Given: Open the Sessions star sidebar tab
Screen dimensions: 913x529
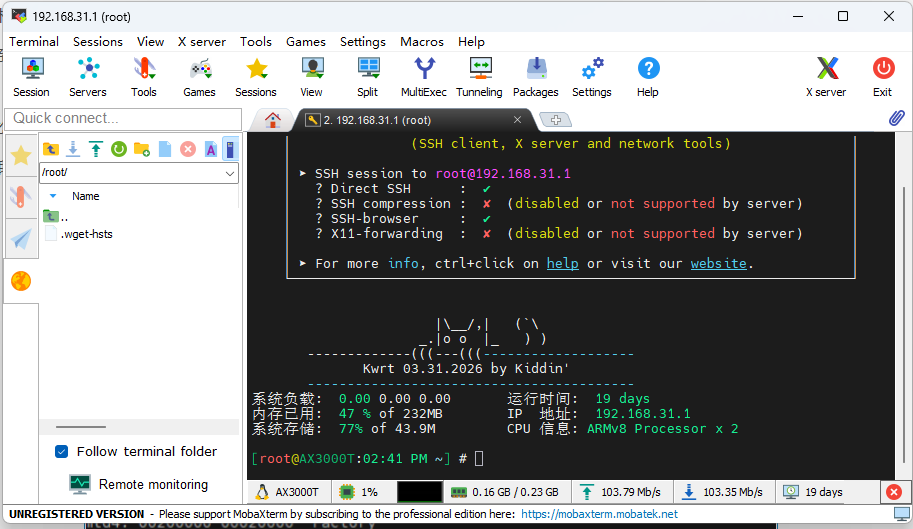Looking at the screenshot, I should 21,155.
